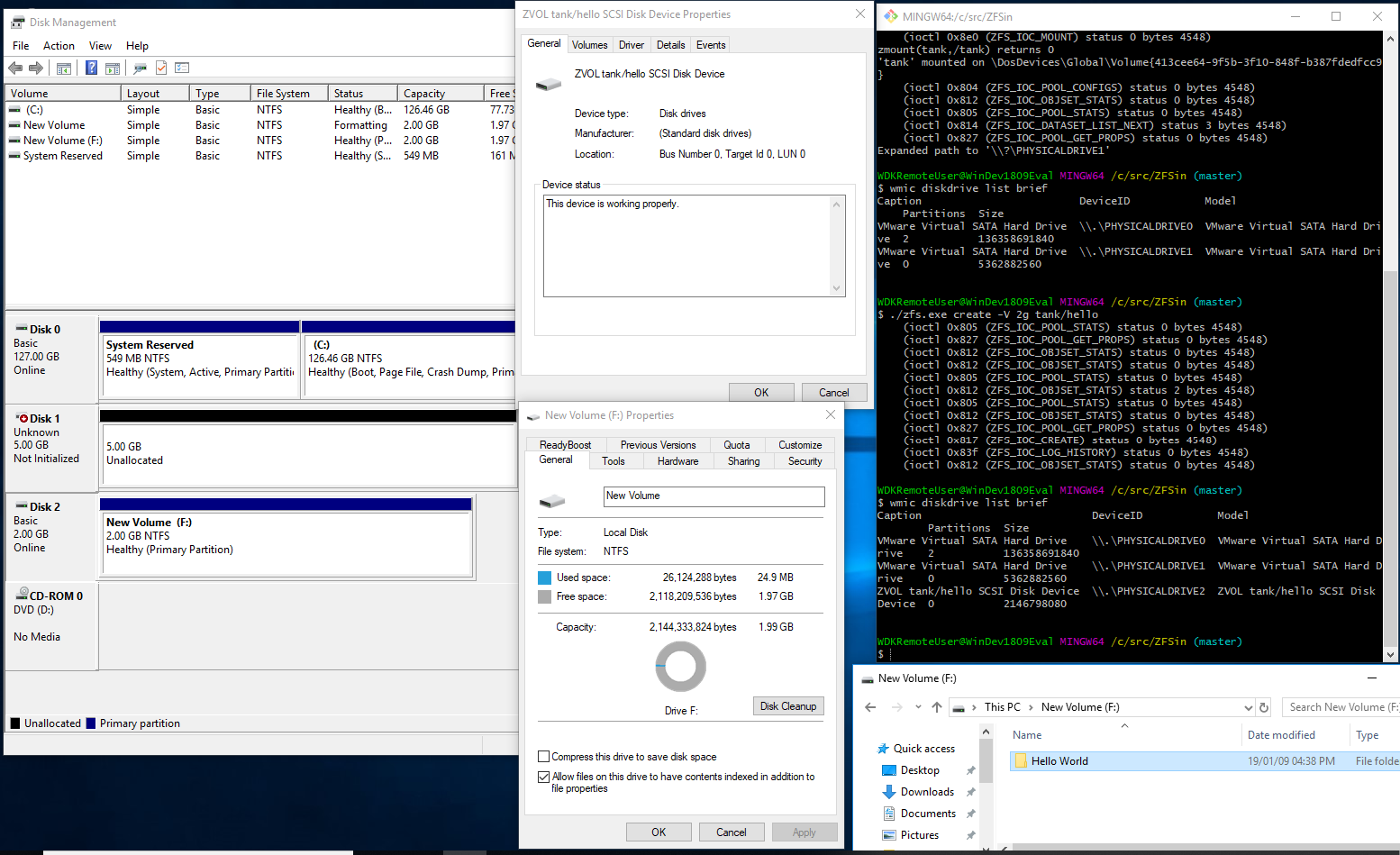The height and width of the screenshot is (855, 1400).
Task: Switch to Driver tab in ZVOL properties
Action: pyautogui.click(x=632, y=45)
